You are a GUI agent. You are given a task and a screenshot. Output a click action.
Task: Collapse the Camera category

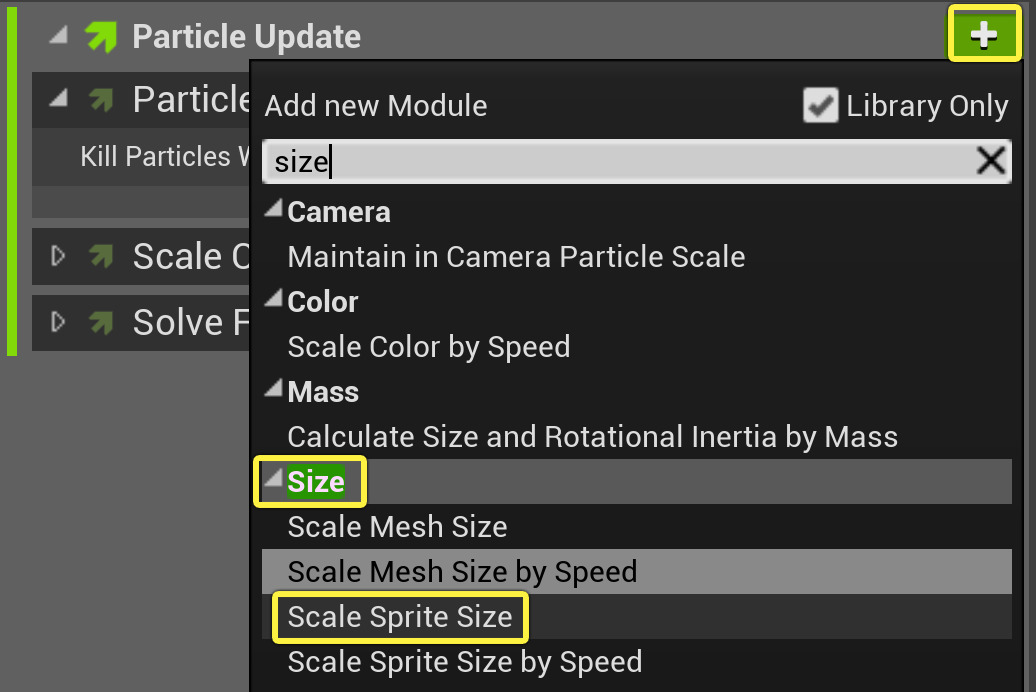coord(273,211)
